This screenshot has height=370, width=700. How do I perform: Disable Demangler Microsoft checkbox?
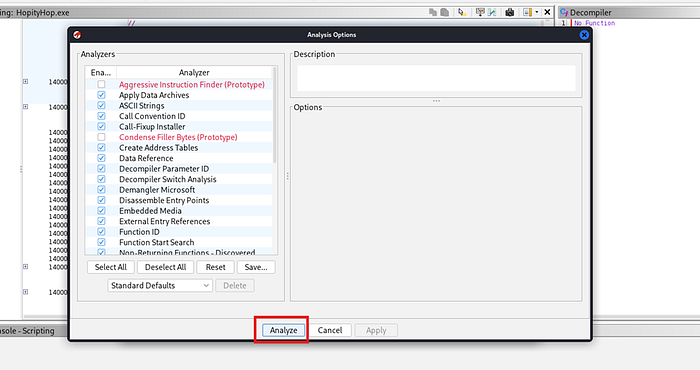point(101,190)
